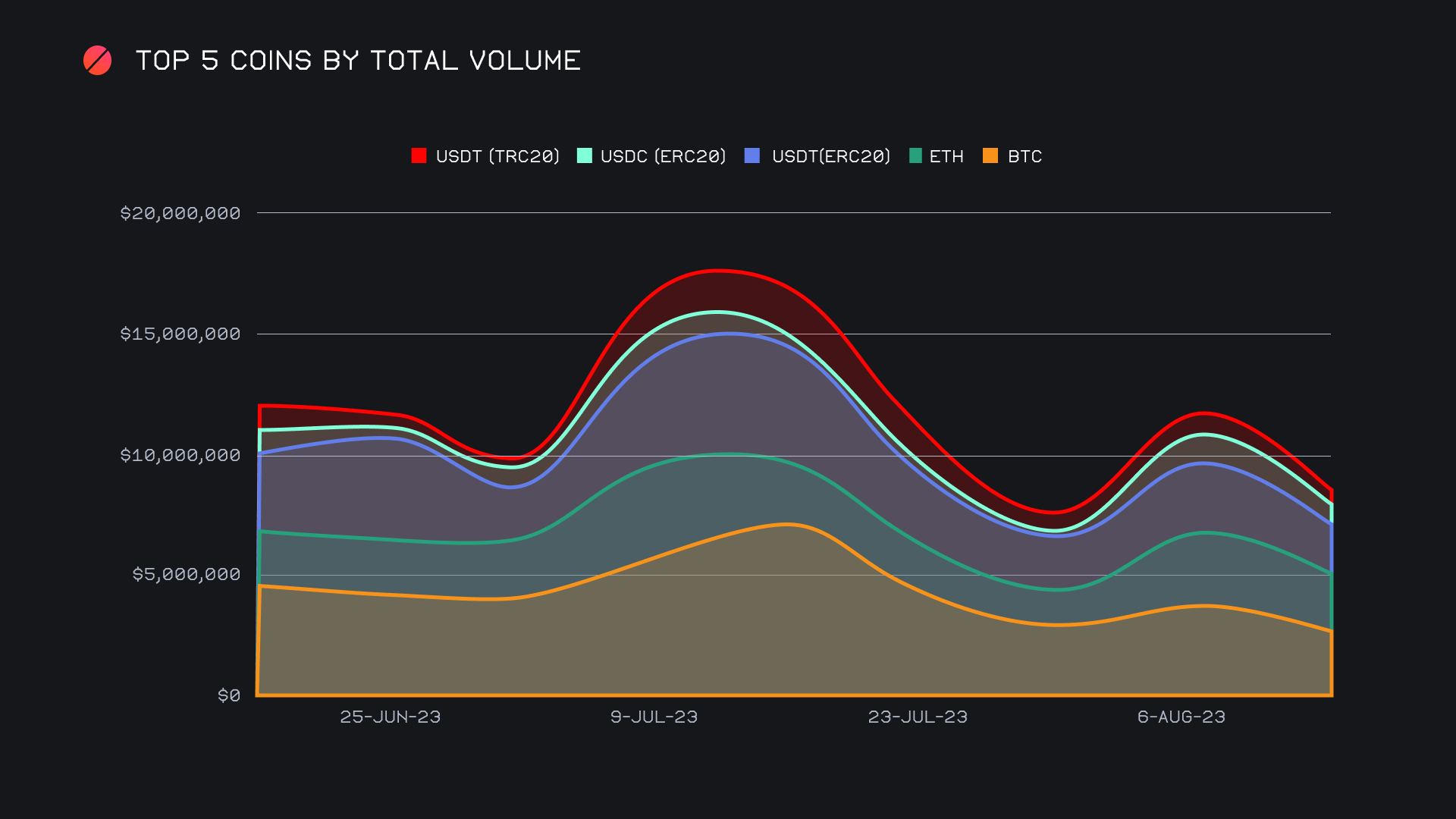Image resolution: width=1456 pixels, height=819 pixels.
Task: Click the red USDT (TRC20) legend swatch
Action: pos(419,156)
